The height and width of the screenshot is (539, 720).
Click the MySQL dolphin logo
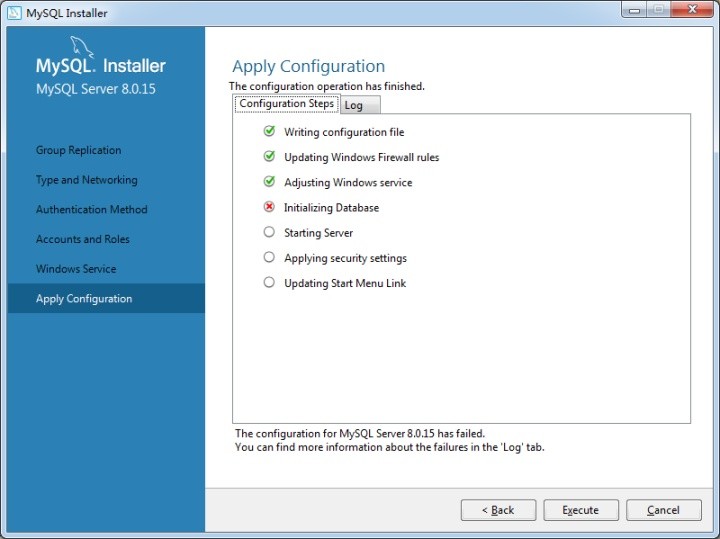(82, 47)
